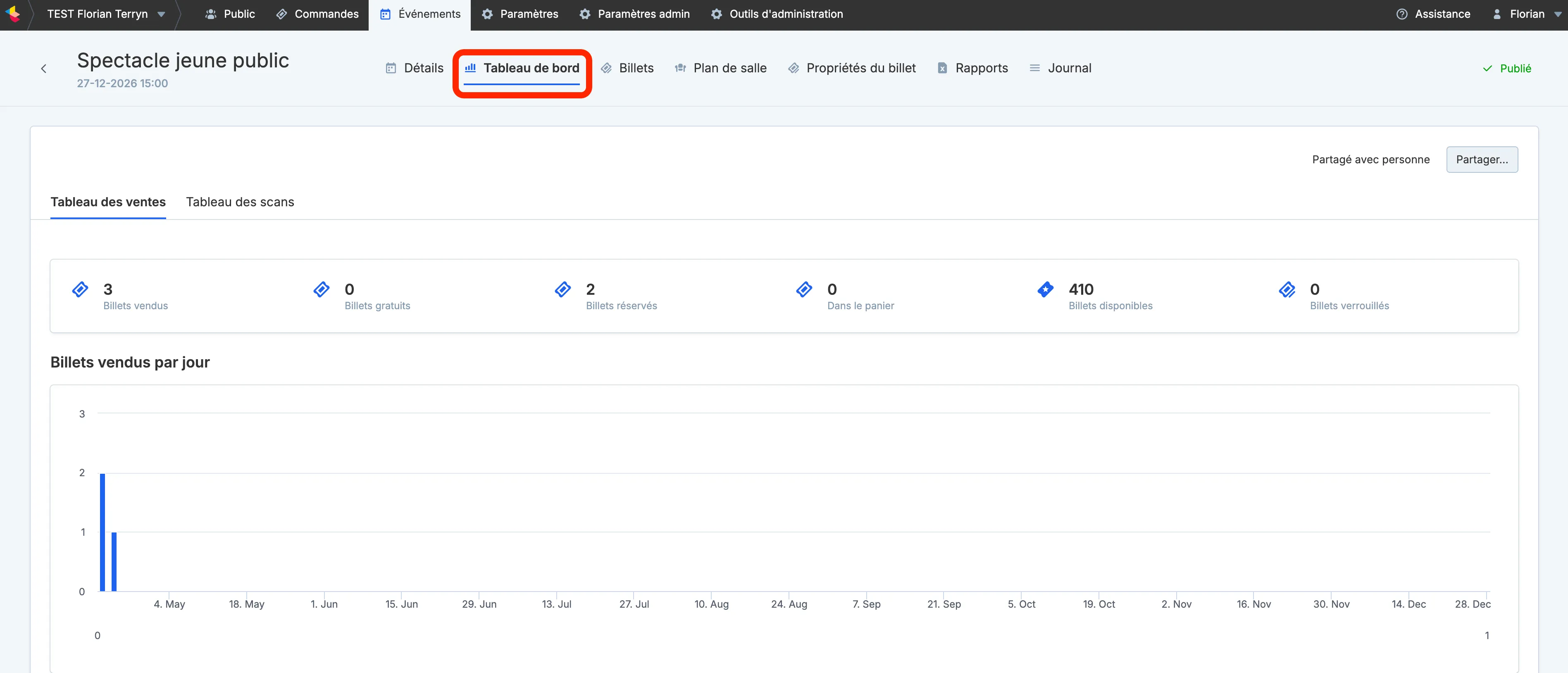Switch to the Tableau des scans tab
Image resolution: width=1568 pixels, height=673 pixels.
240,202
